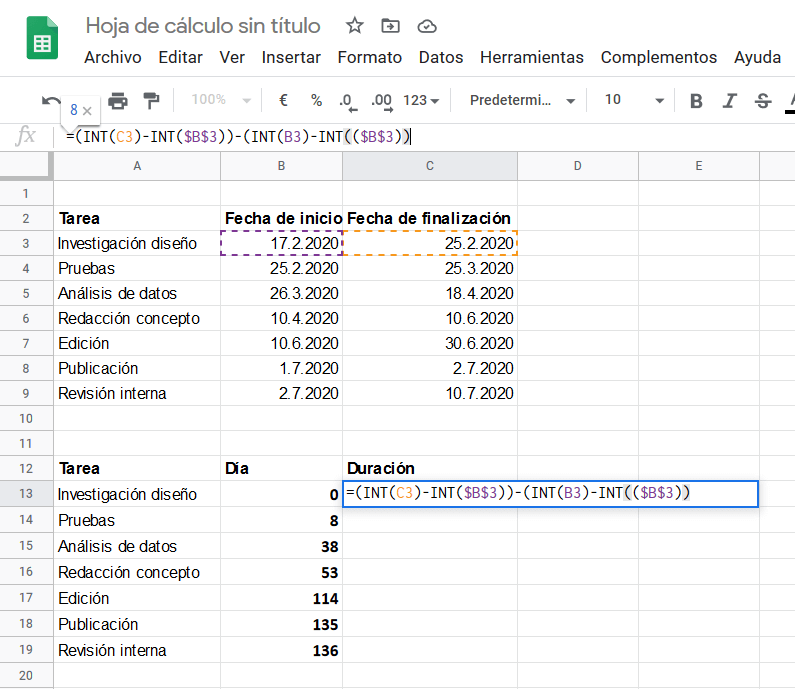Select row 13 header
This screenshot has width=795, height=689.
[x=26, y=493]
